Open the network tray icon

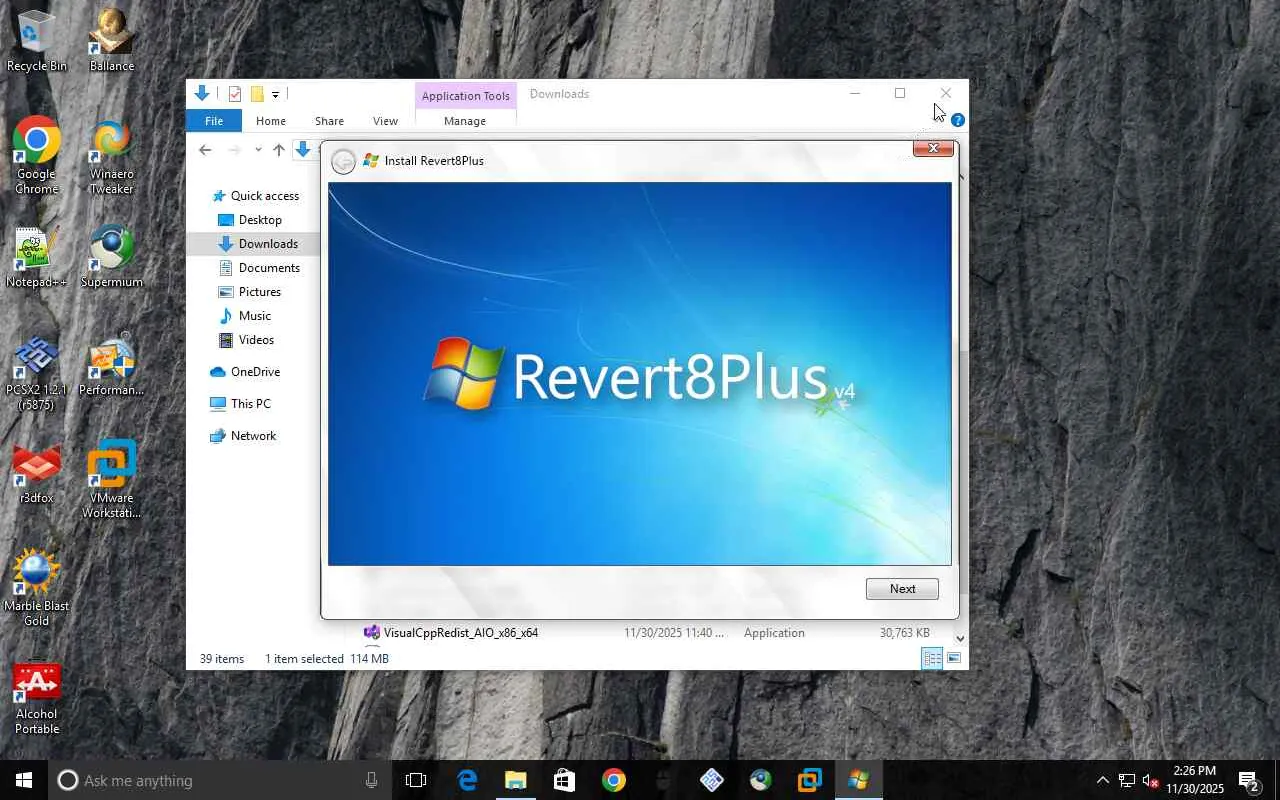(1126, 780)
